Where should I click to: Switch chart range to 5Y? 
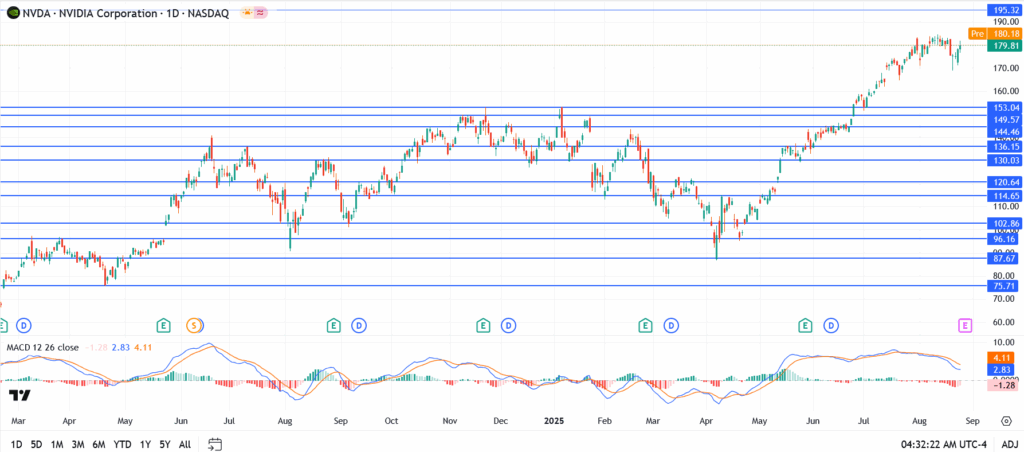point(165,443)
